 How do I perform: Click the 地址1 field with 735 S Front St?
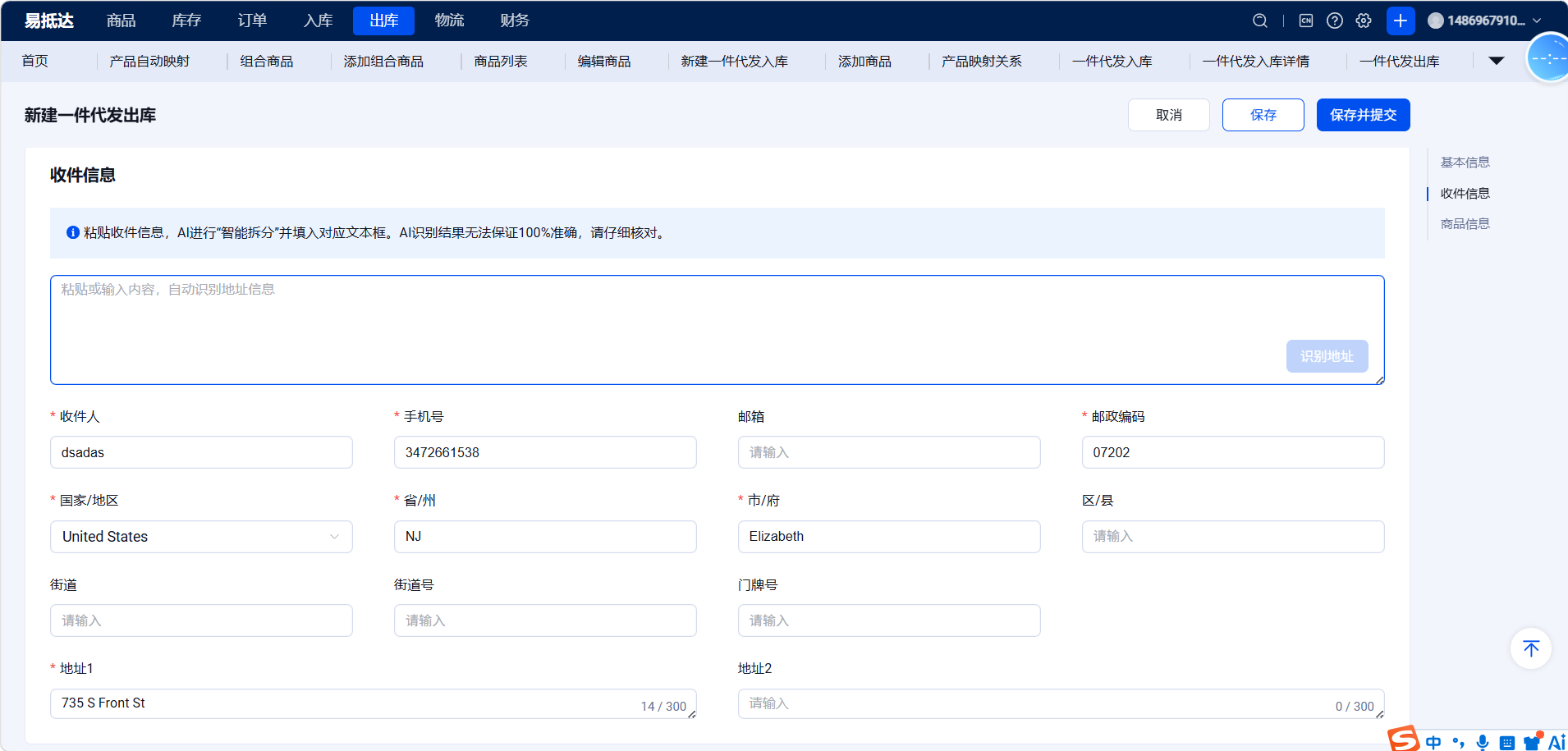pos(374,704)
